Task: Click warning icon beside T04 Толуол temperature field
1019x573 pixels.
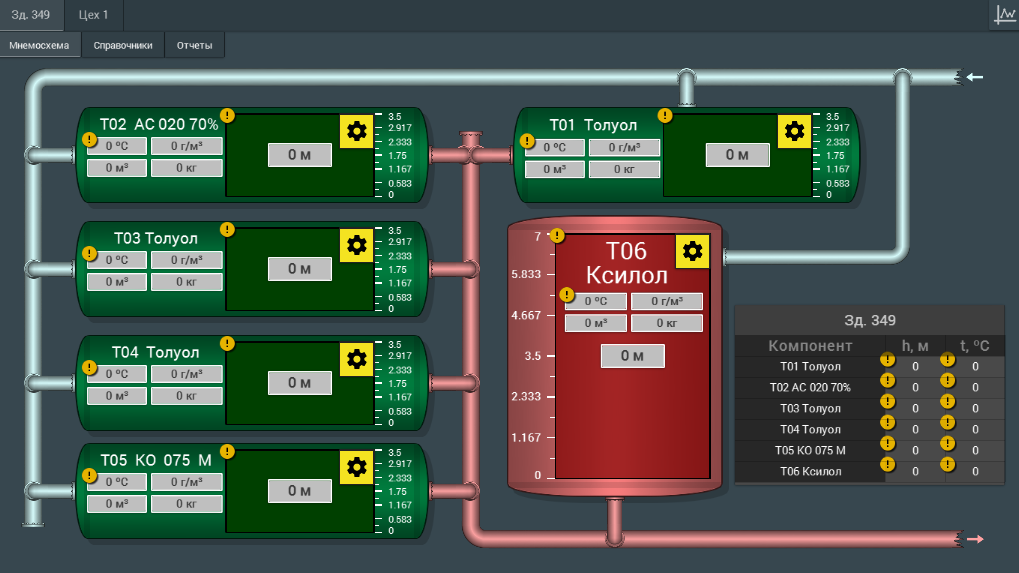Action: coord(90,367)
